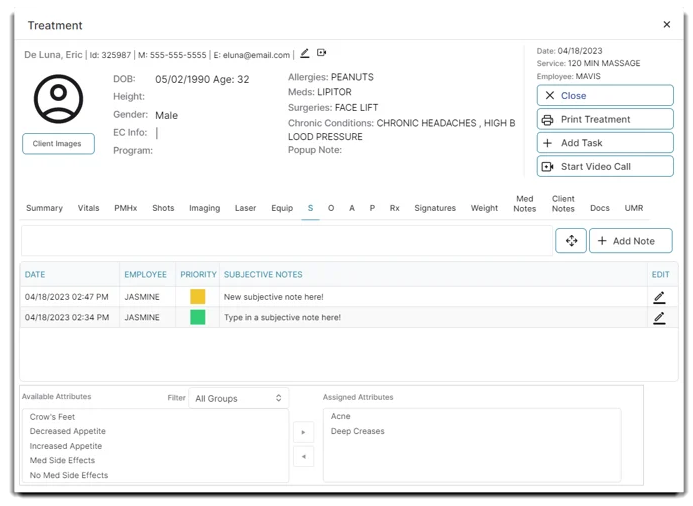Close the Treatment dialog with X

click(x=667, y=24)
